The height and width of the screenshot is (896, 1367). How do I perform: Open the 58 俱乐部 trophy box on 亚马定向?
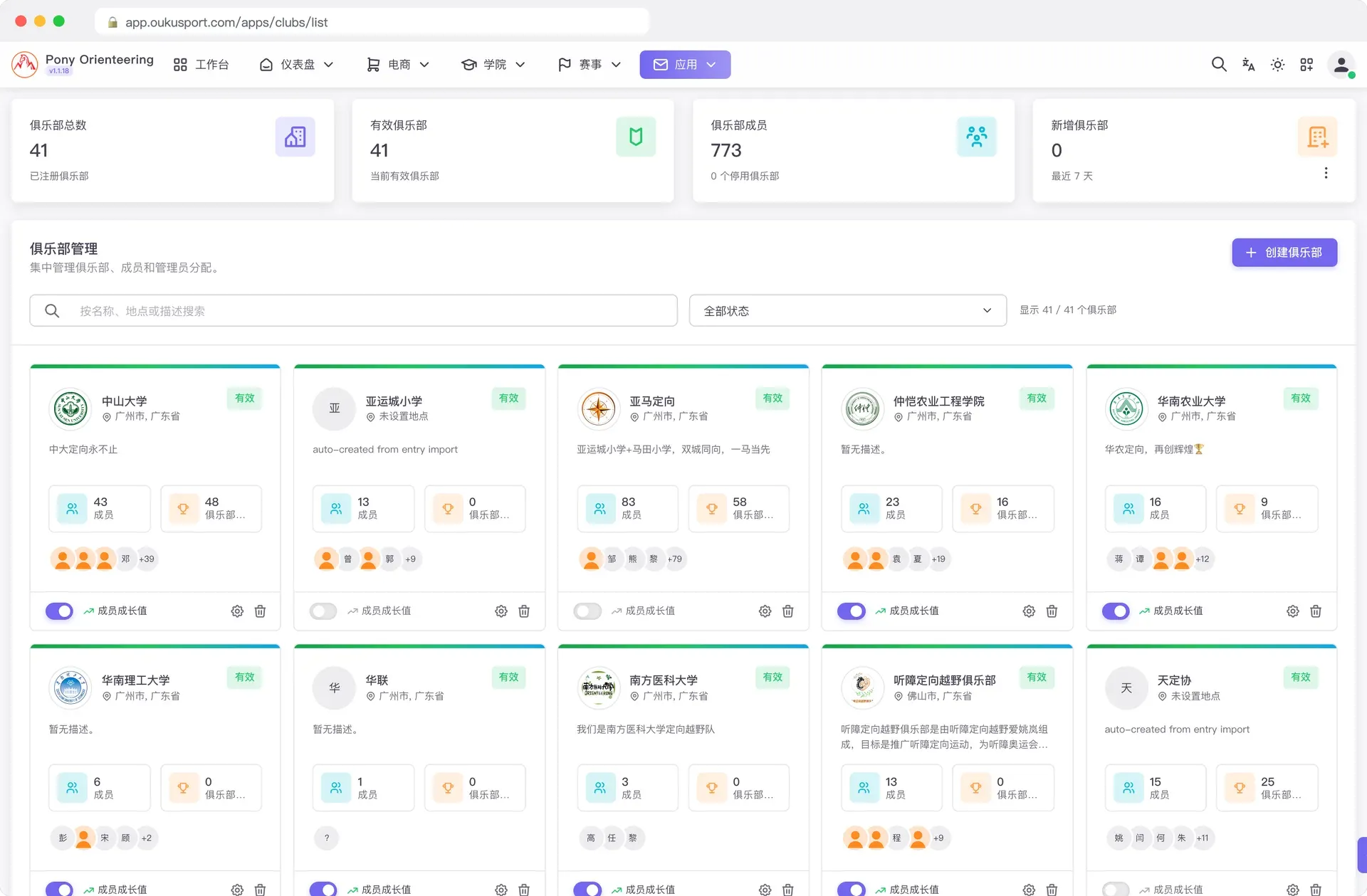[x=739, y=508]
